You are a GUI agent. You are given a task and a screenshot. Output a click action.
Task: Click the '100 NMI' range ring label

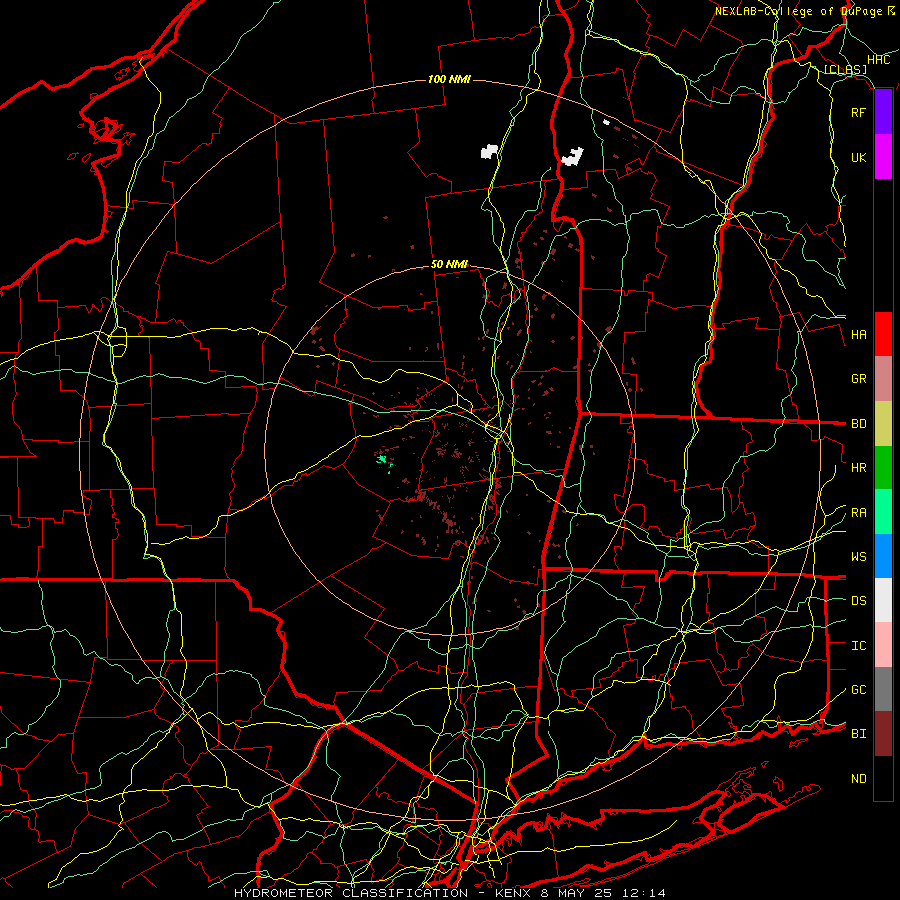click(x=449, y=79)
